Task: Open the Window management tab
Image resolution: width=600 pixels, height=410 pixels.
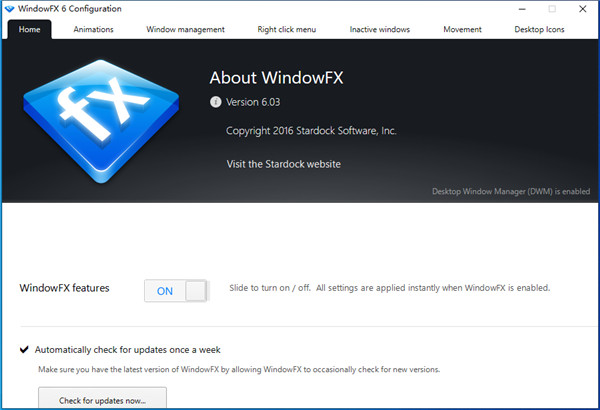Action: coord(185,29)
